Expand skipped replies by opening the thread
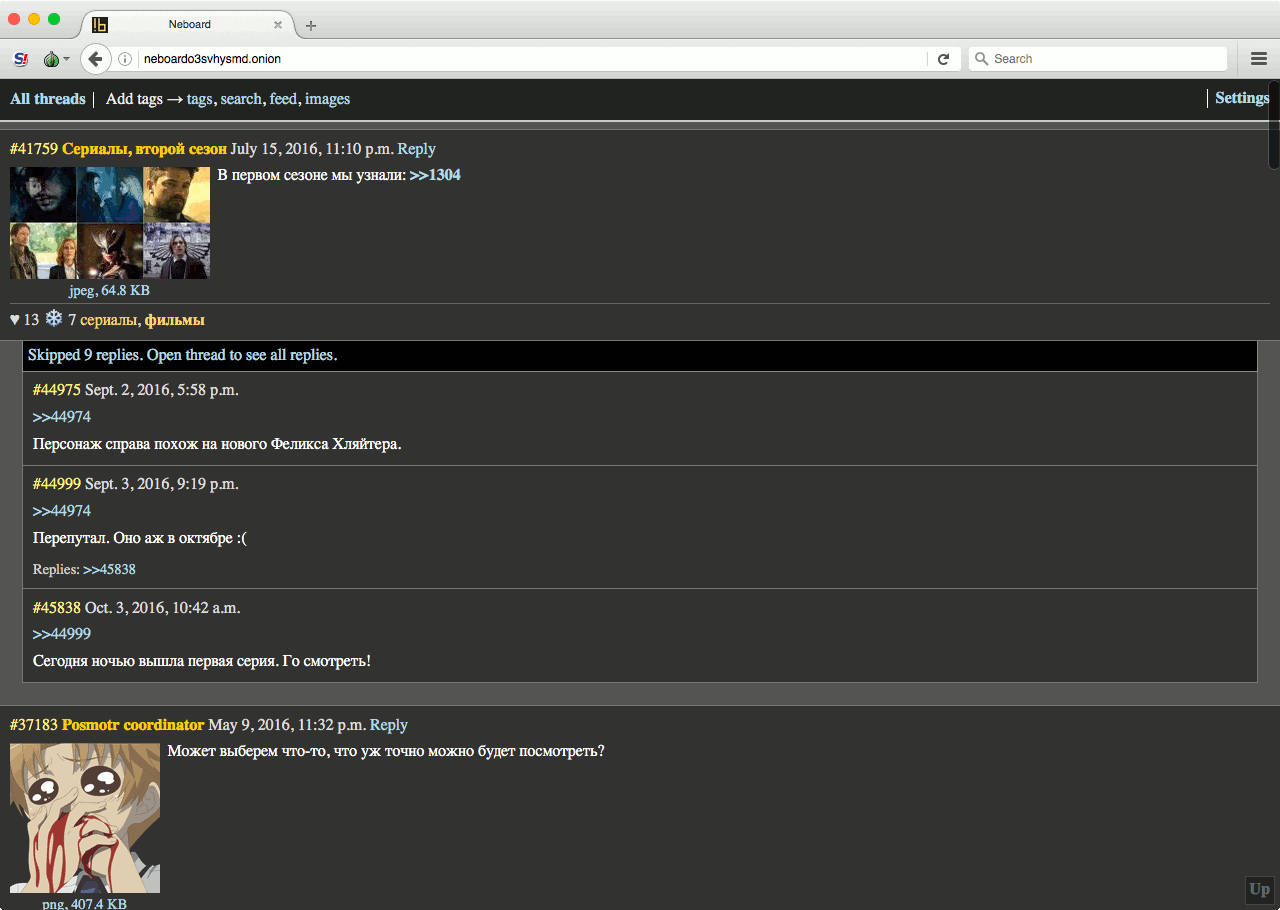1280x910 pixels. click(182, 355)
